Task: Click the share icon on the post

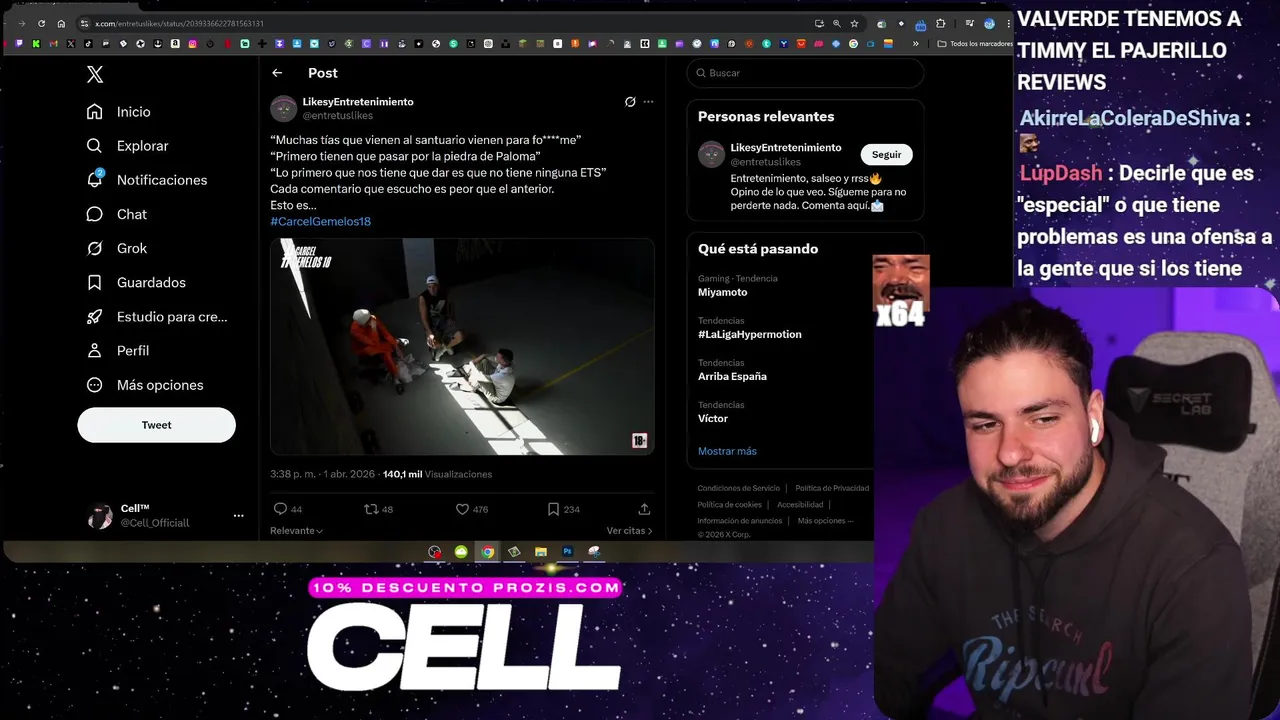Action: point(644,509)
